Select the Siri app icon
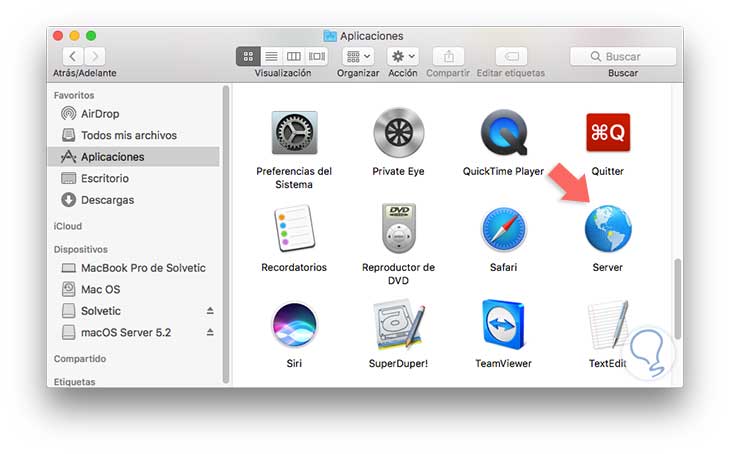The height and width of the screenshot is (454, 730). [x=294, y=325]
